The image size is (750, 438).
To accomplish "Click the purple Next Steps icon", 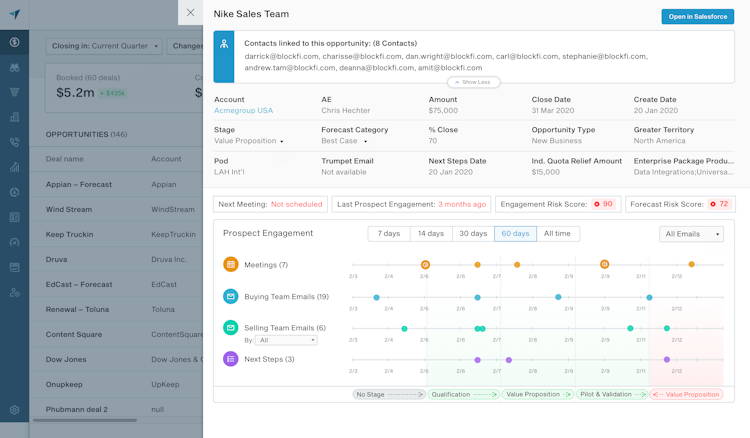I will point(231,359).
